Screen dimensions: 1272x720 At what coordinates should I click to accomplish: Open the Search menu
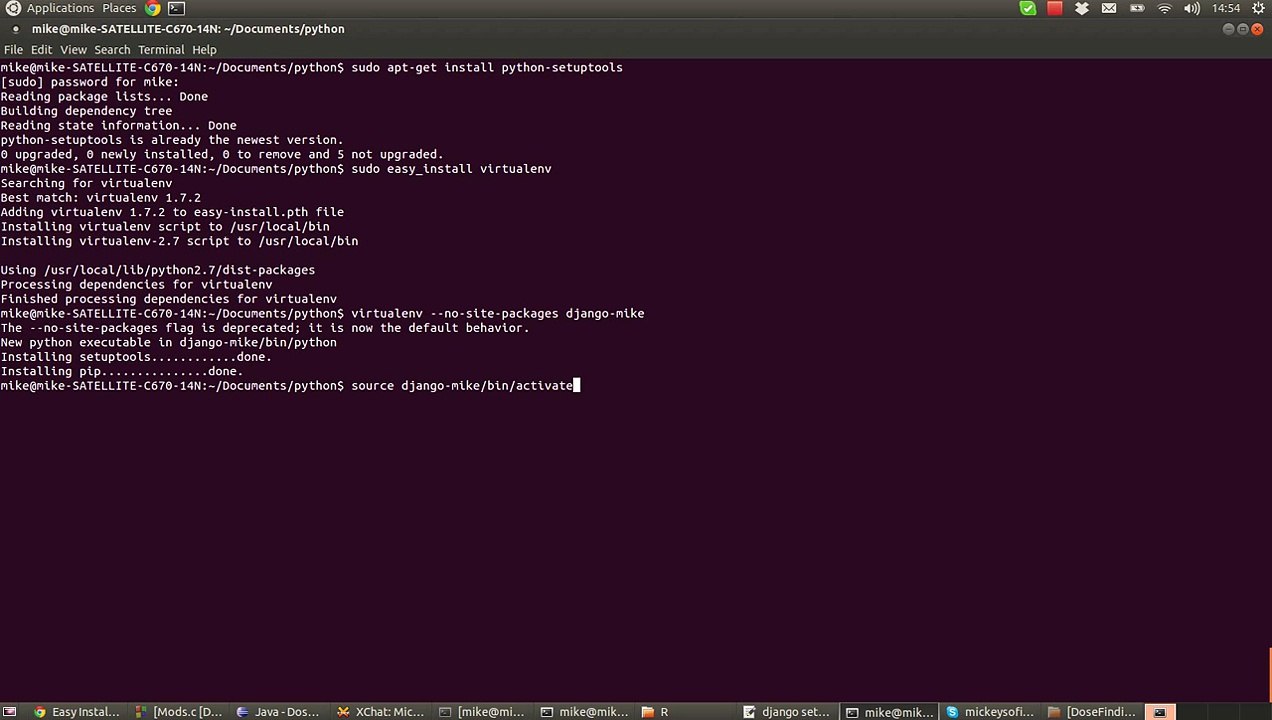112,49
